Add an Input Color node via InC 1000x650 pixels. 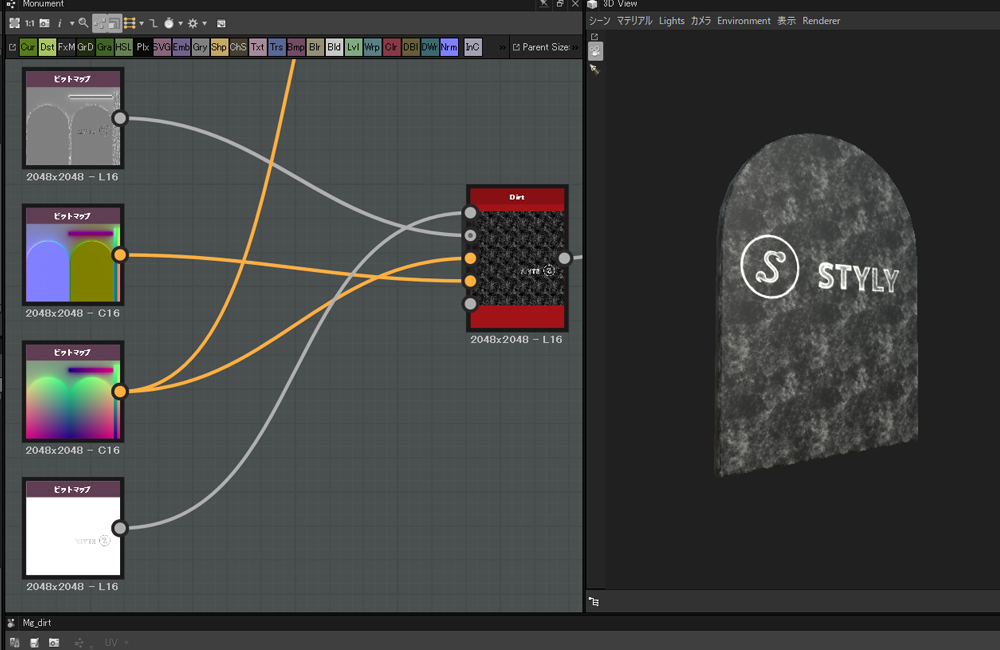[473, 47]
